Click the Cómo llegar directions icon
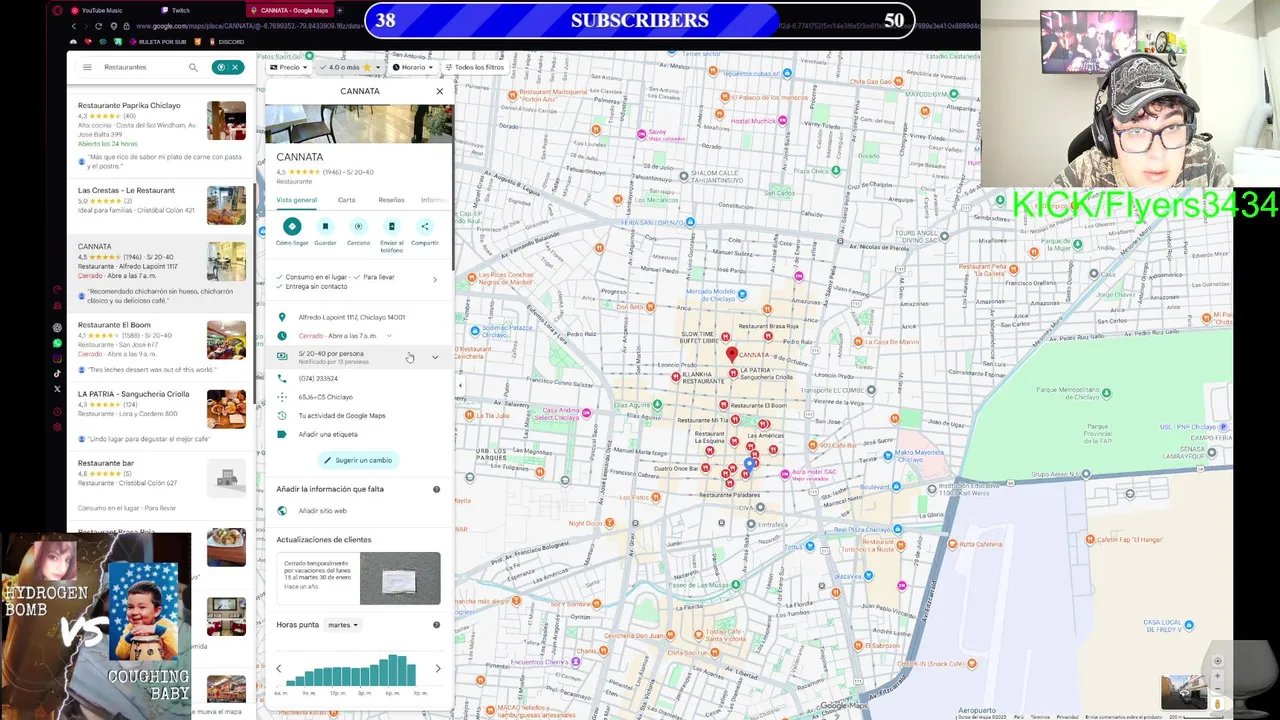 (292, 226)
